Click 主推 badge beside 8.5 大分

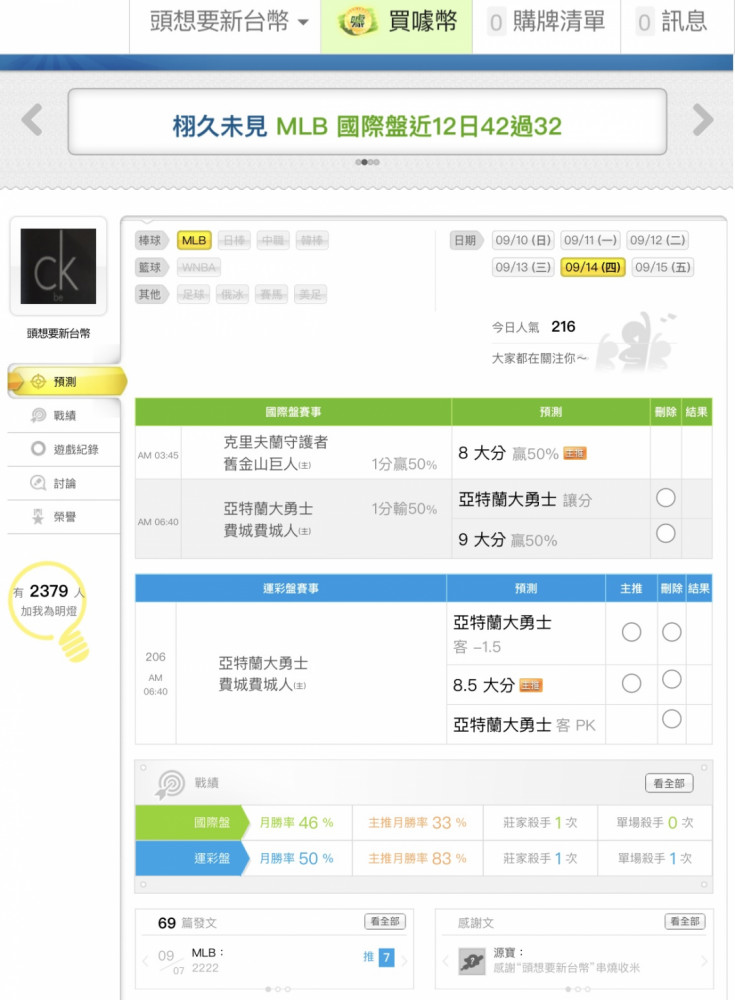click(531, 686)
